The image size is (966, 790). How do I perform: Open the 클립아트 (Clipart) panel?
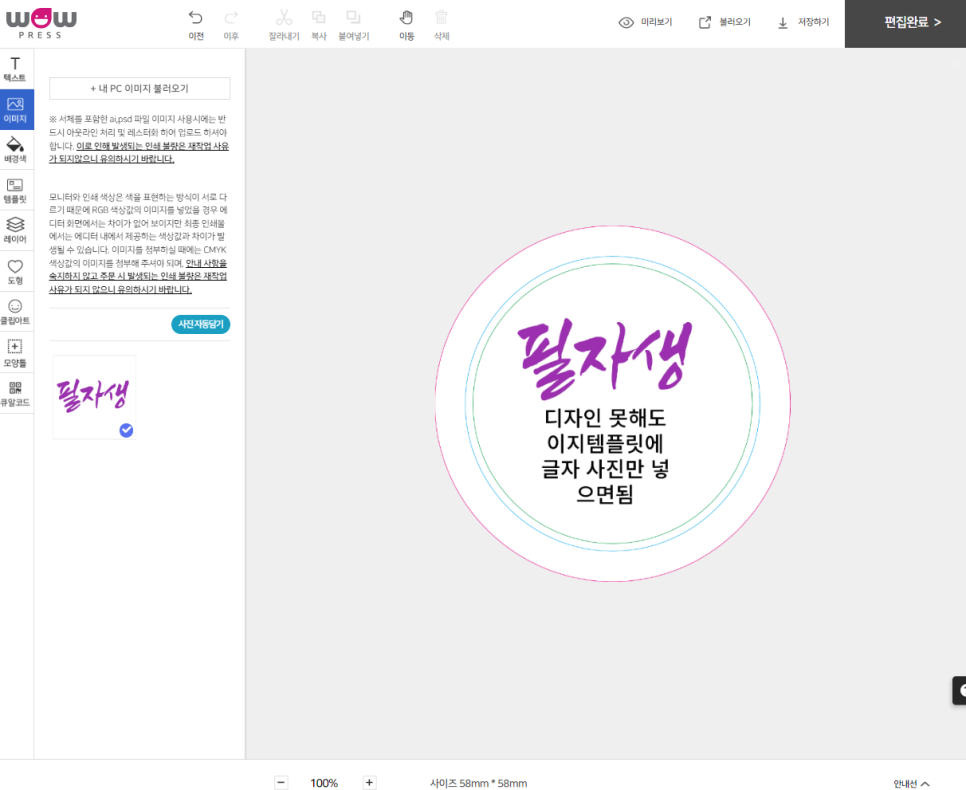(15, 312)
